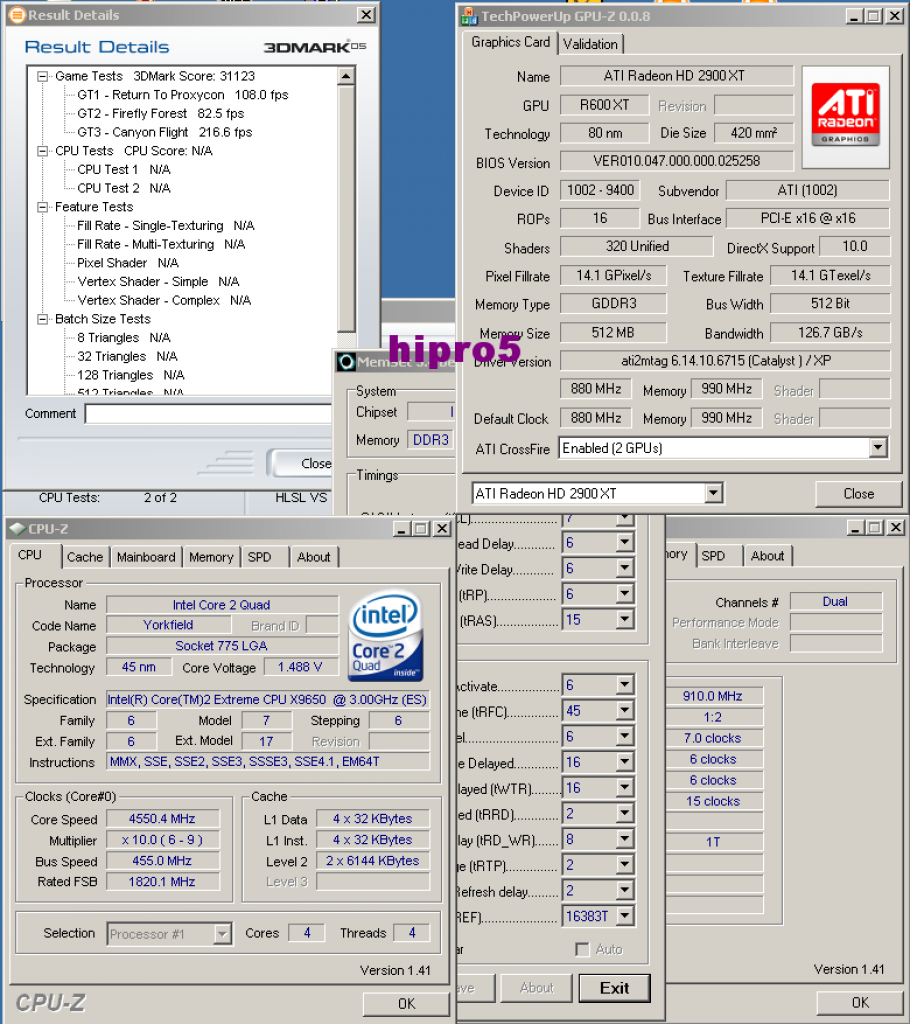This screenshot has width=910, height=1024.
Task: Select '128 Triangles' tree row
Action: tap(131, 376)
